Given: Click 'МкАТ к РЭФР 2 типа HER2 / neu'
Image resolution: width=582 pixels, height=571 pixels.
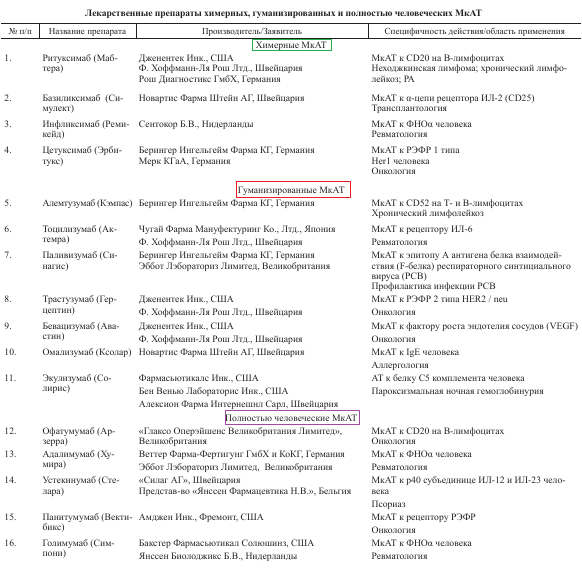Looking at the screenshot, I should click(x=439, y=299).
